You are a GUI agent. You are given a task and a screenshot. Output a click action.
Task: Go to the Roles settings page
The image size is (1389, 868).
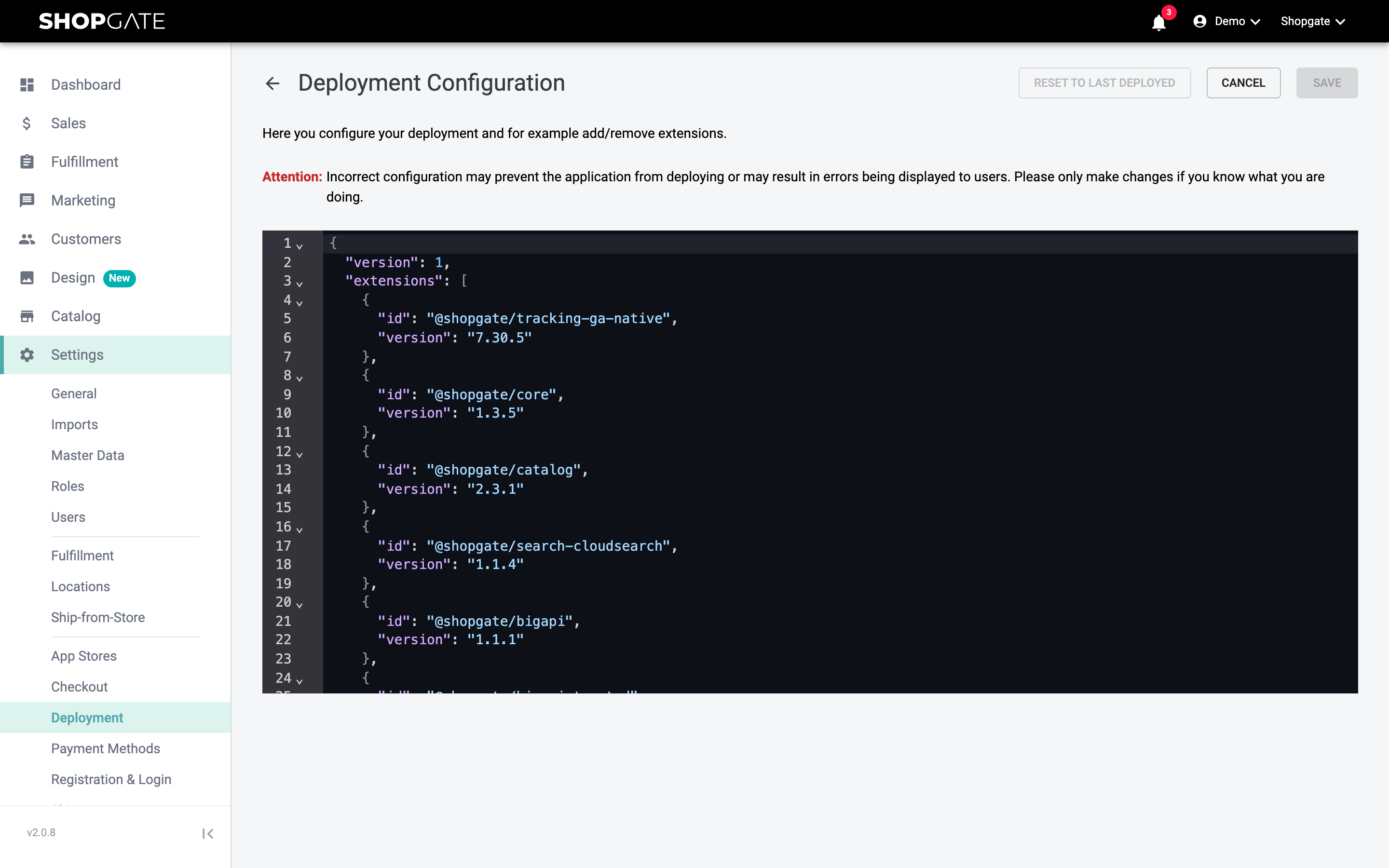67,487
